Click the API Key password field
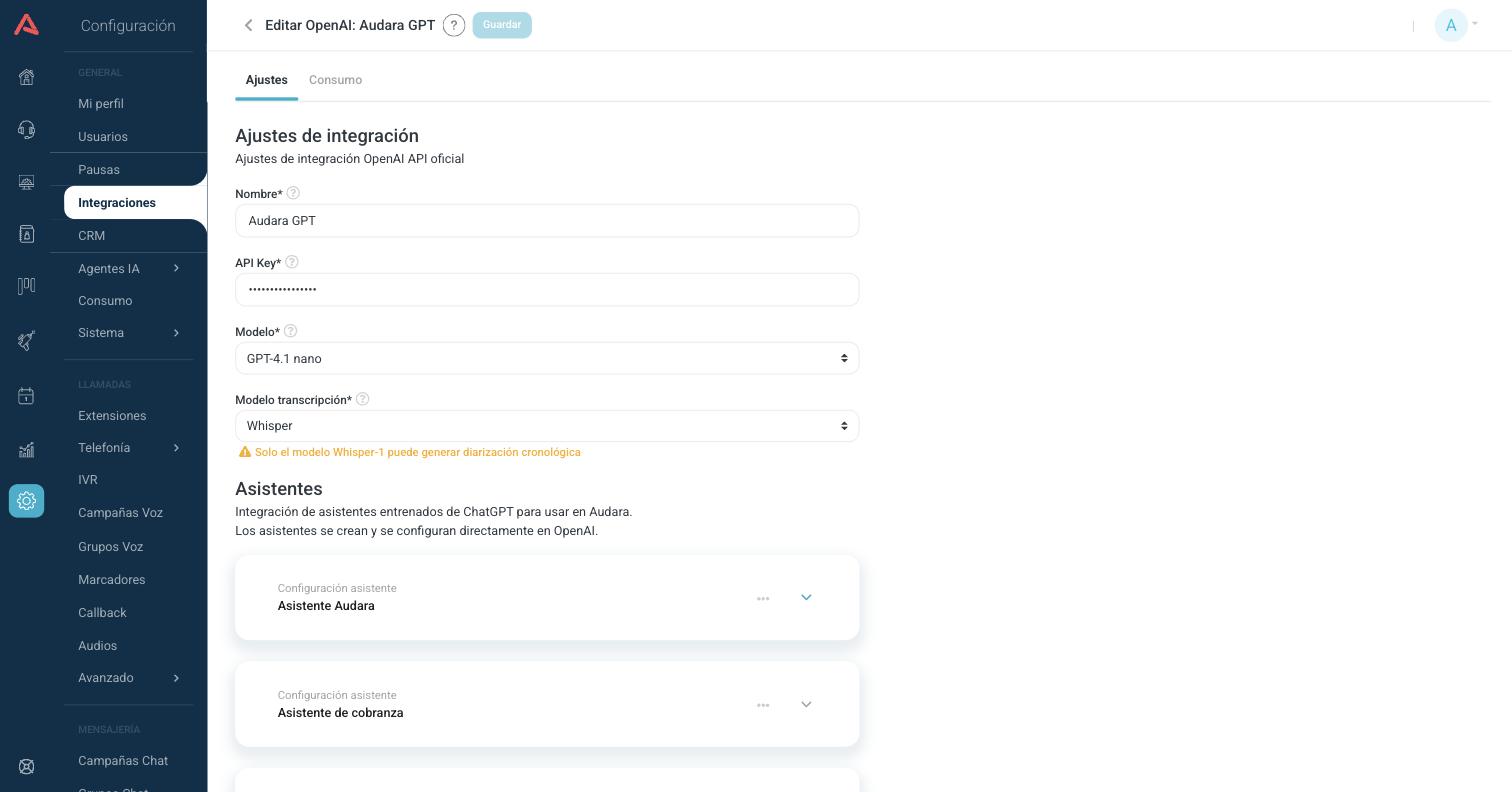This screenshot has width=1512, height=792. coord(547,290)
